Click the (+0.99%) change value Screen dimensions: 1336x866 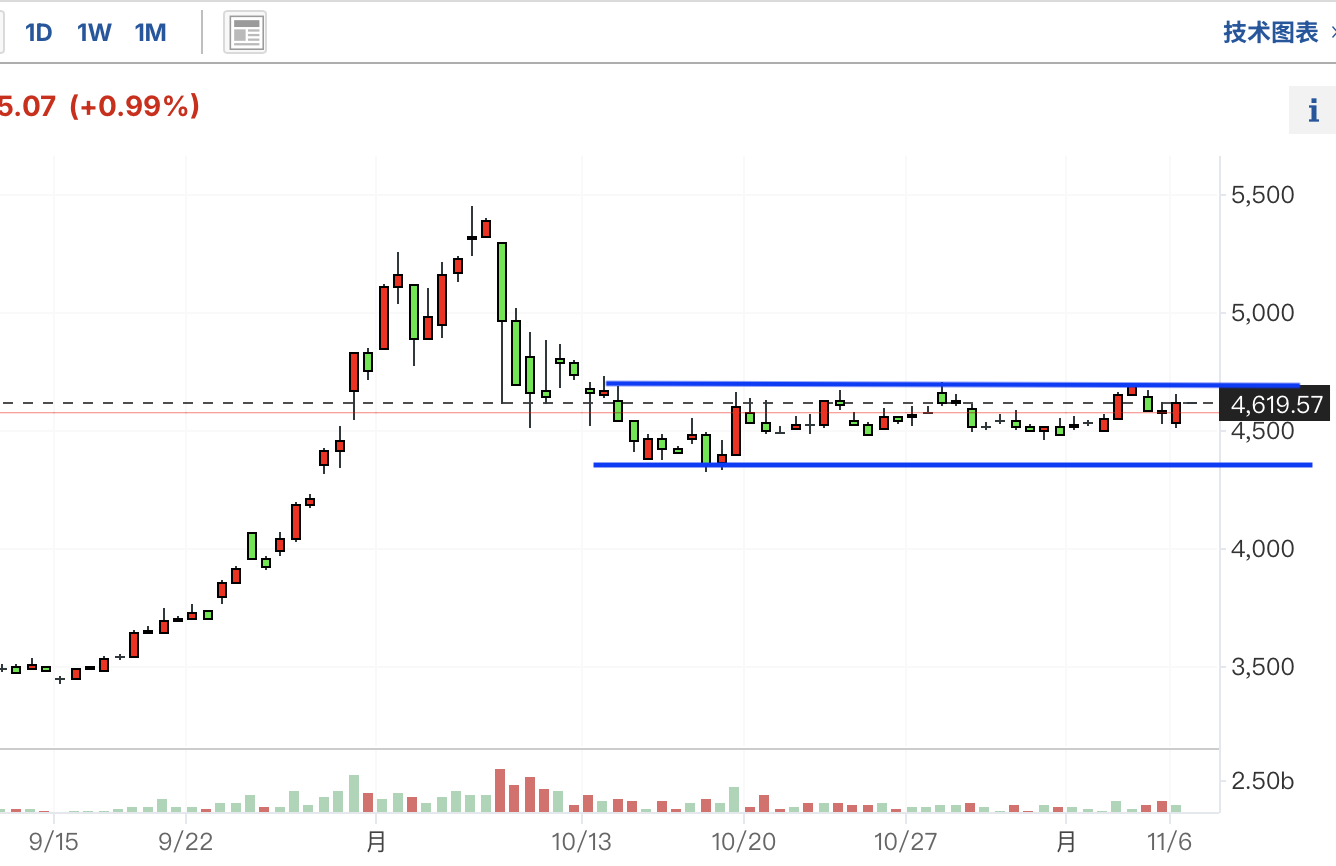[x=134, y=106]
